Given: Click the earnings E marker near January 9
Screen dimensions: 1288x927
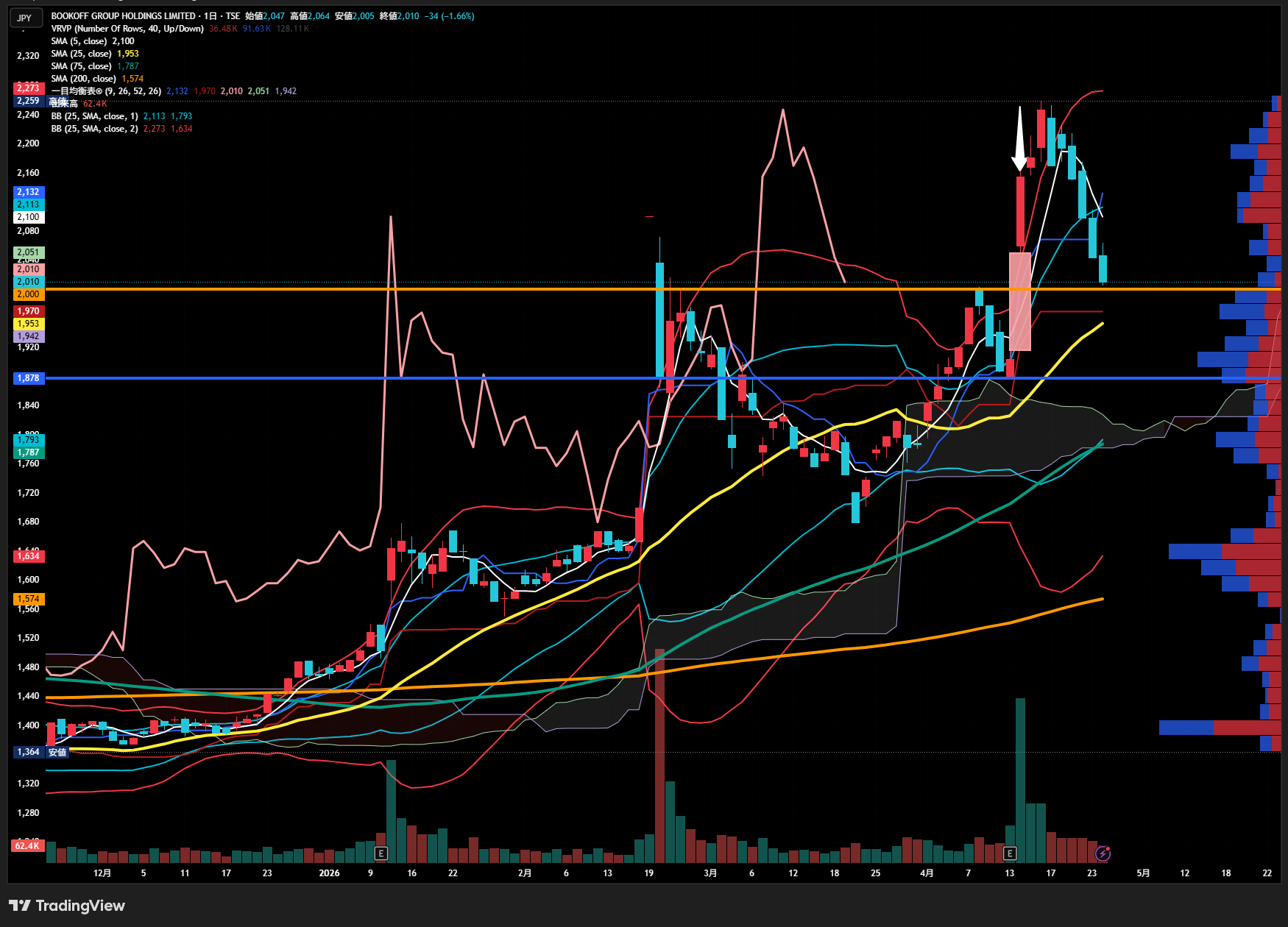Looking at the screenshot, I should (x=381, y=853).
